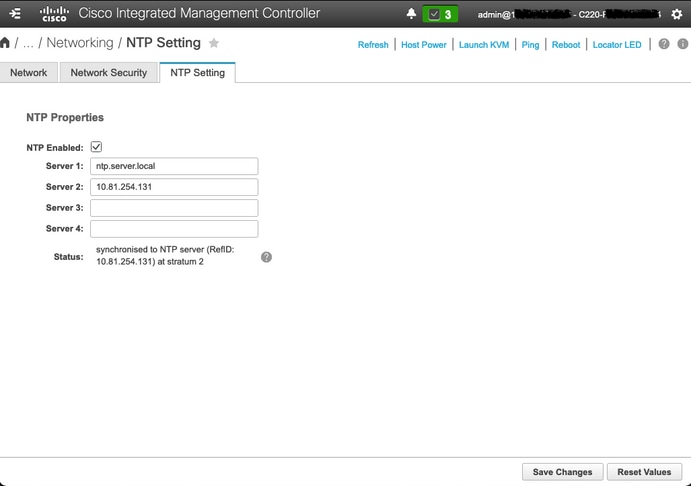Switch to the Network Security tab

pyautogui.click(x=109, y=73)
